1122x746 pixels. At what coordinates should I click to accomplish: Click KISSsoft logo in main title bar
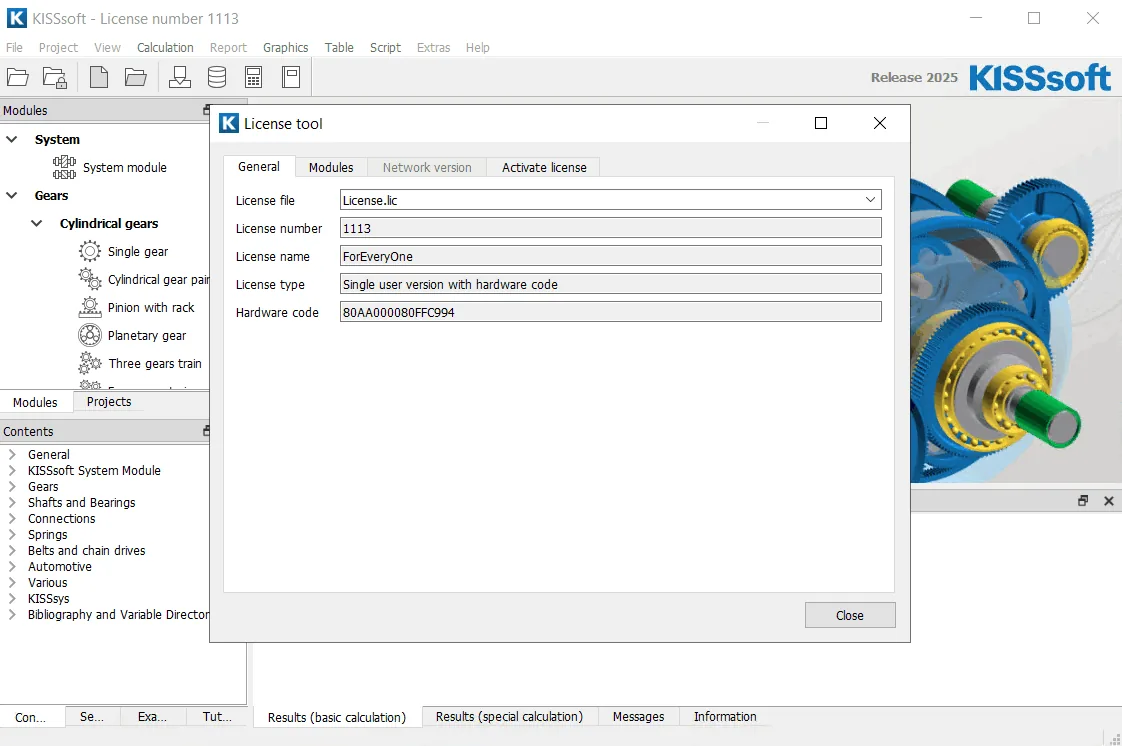click(16, 18)
